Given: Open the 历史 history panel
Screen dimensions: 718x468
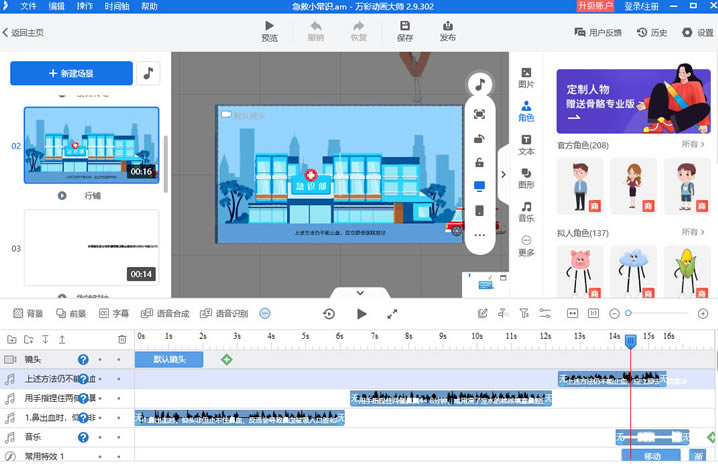Looking at the screenshot, I should point(652,33).
